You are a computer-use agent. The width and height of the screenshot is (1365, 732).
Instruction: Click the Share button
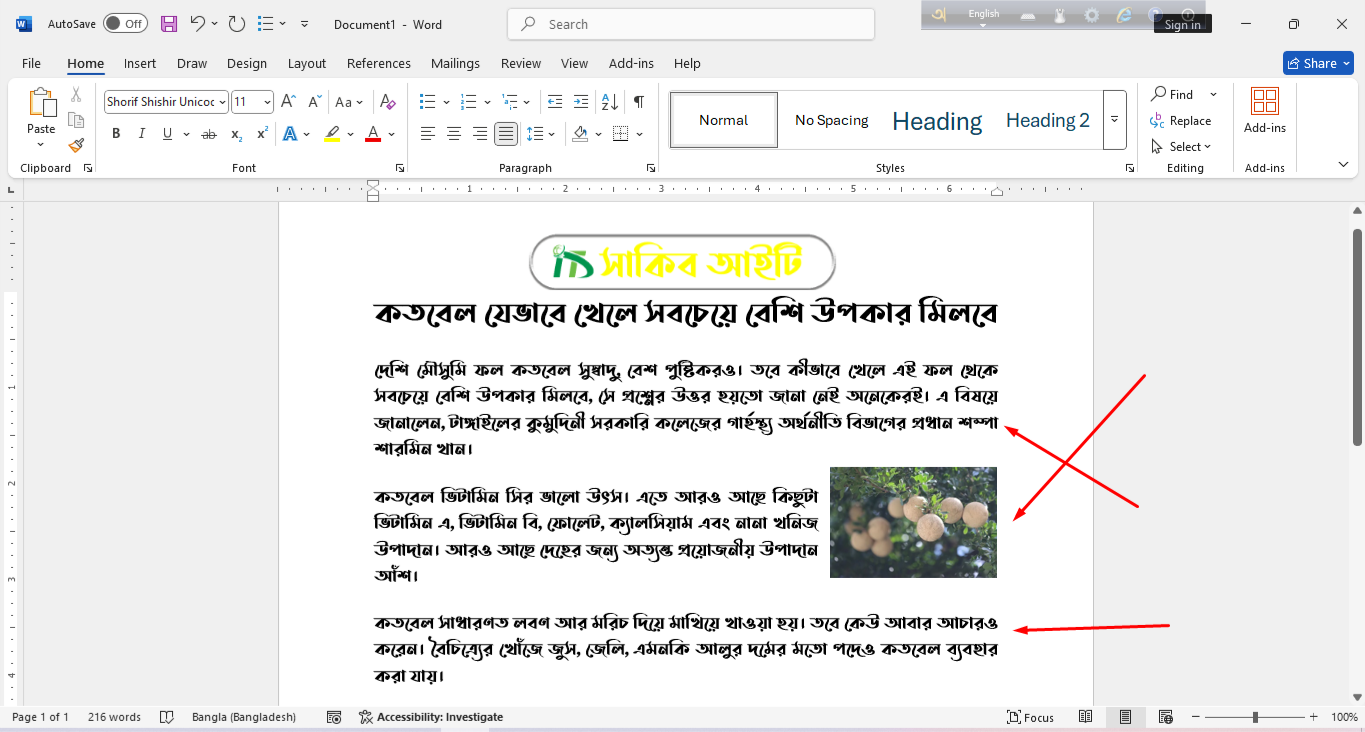1317,63
